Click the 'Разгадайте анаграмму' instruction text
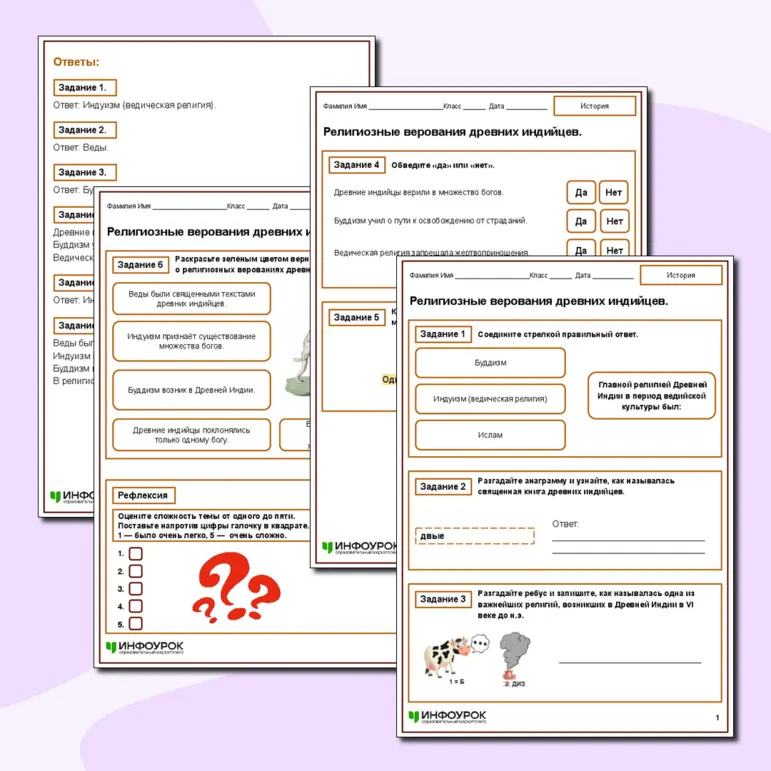771x771 pixels. point(576,486)
